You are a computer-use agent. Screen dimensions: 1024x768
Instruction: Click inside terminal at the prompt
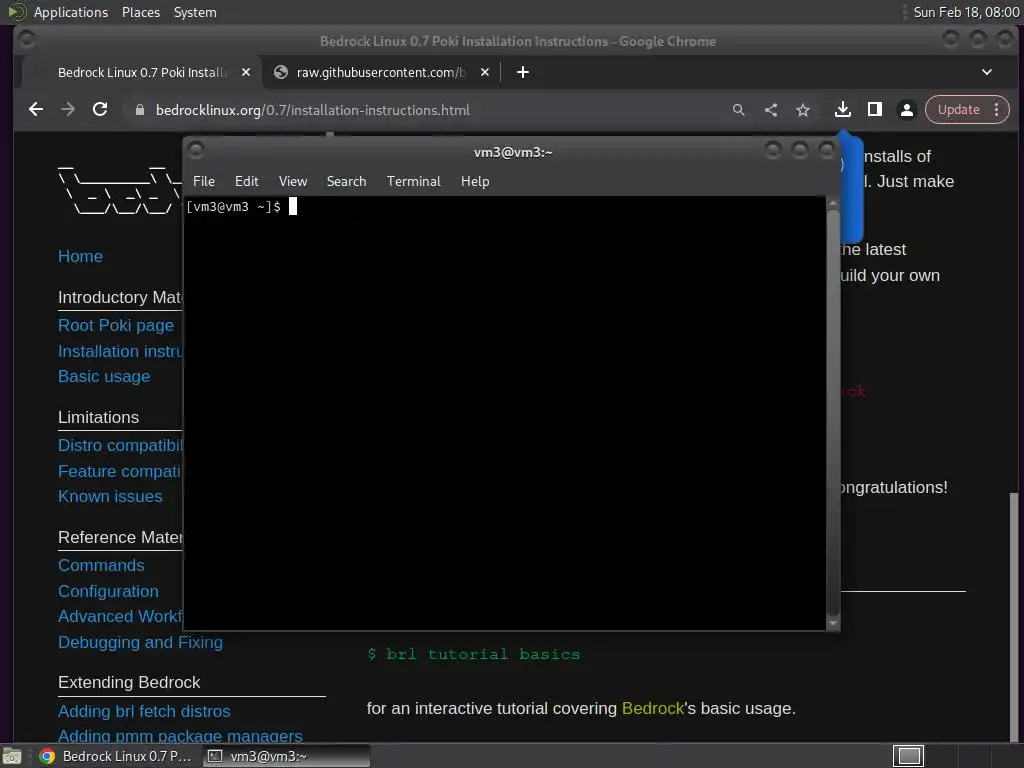pyautogui.click(x=293, y=206)
